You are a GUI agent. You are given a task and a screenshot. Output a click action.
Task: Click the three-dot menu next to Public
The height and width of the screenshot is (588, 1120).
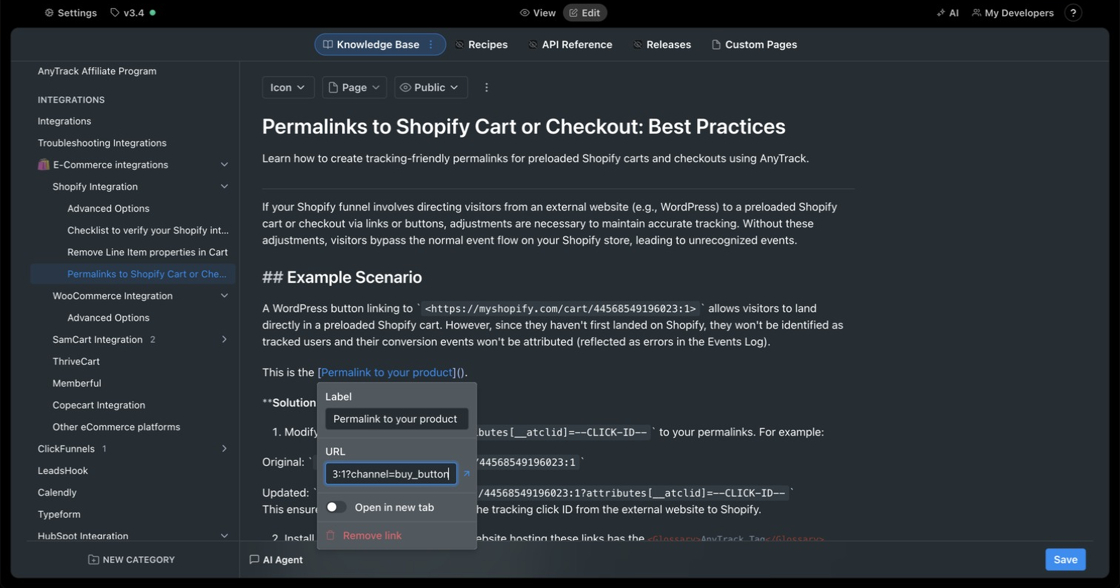point(486,88)
